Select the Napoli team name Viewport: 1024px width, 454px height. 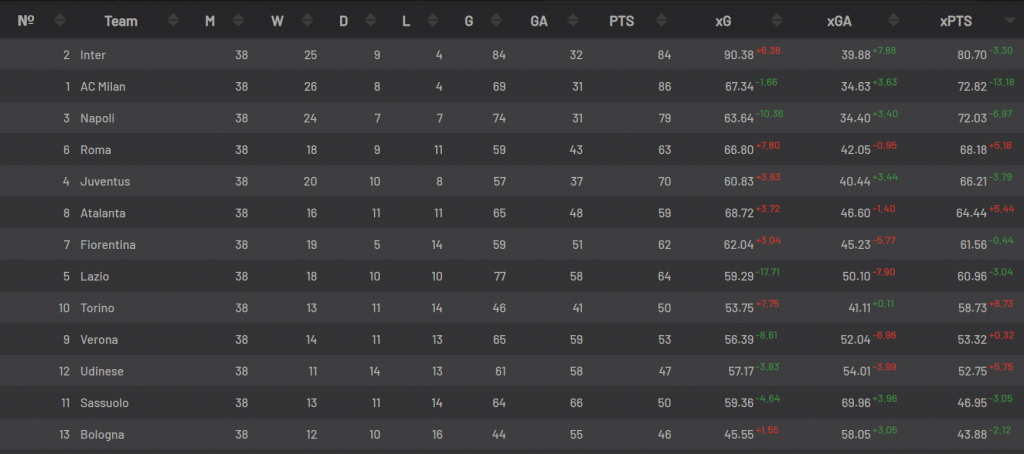pyautogui.click(x=97, y=118)
